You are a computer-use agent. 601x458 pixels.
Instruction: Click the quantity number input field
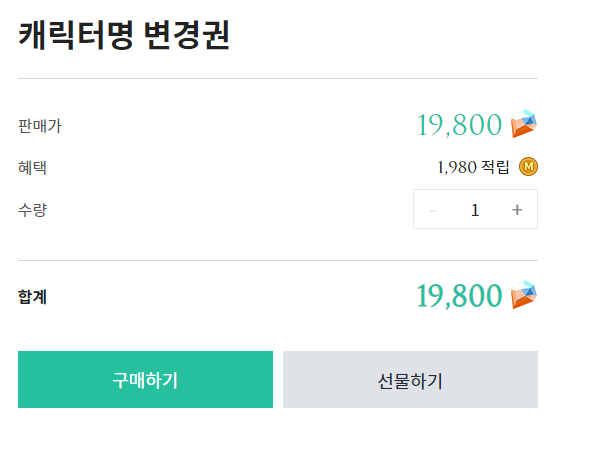coord(475,210)
